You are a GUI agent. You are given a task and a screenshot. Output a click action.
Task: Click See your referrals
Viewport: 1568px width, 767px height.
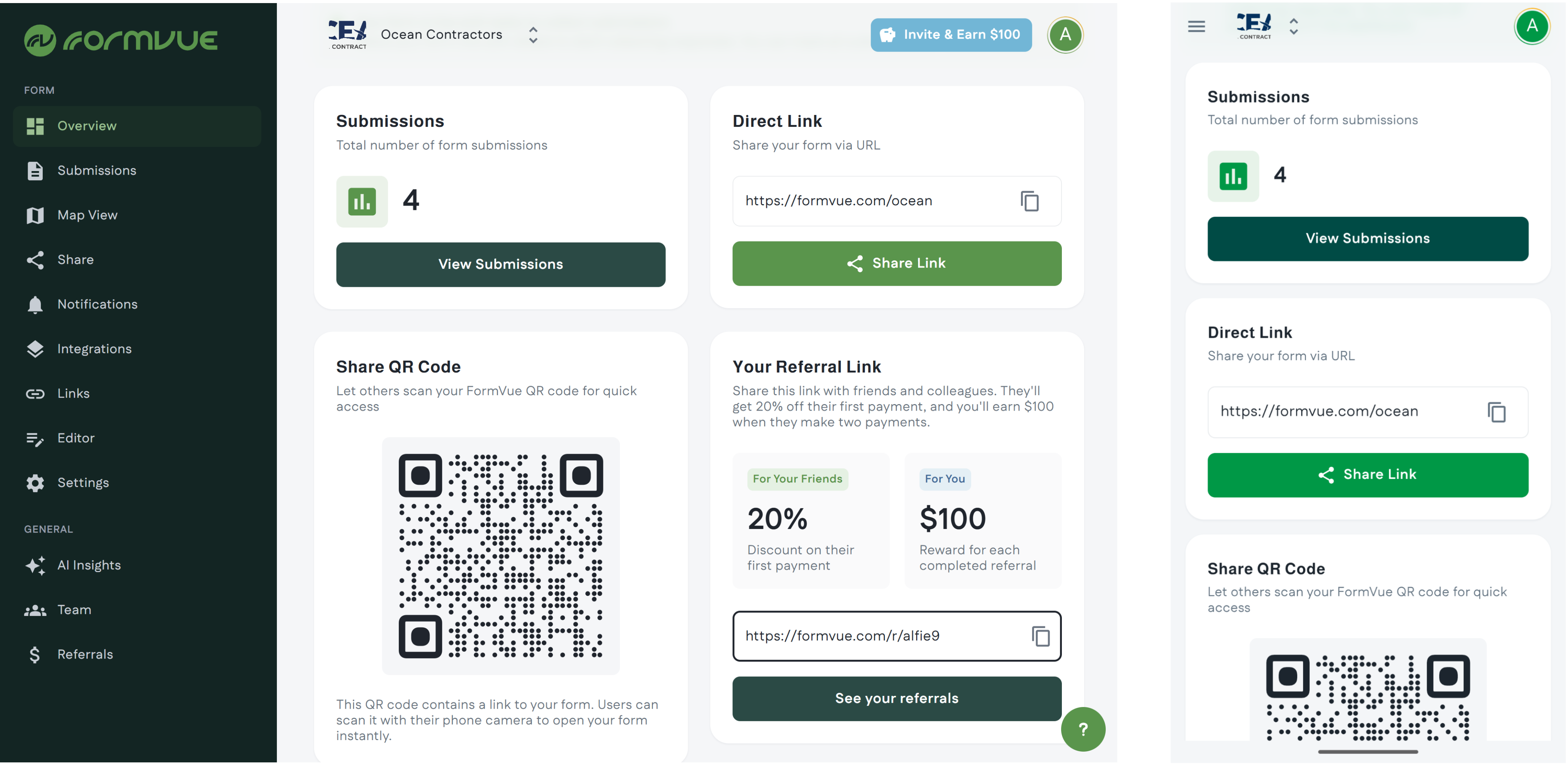point(896,698)
